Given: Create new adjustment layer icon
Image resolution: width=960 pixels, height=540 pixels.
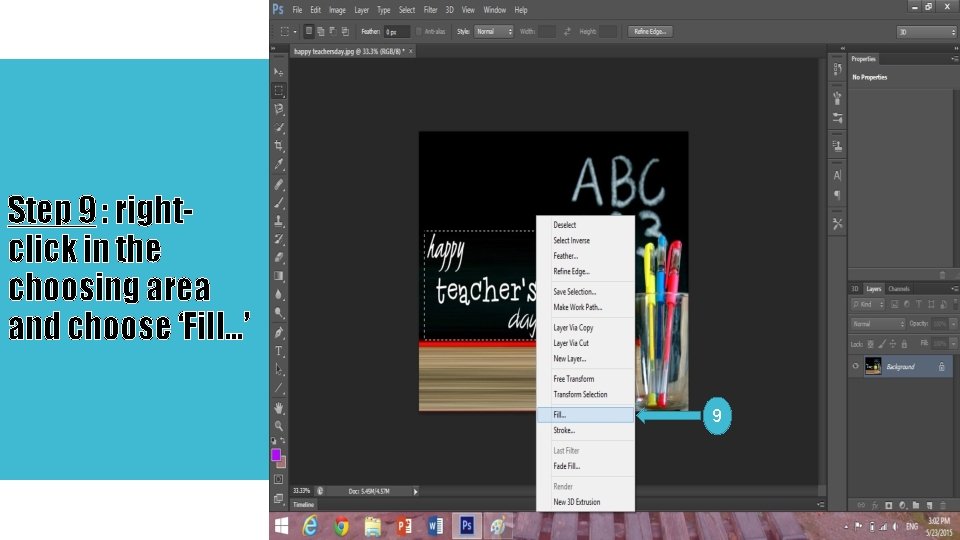Looking at the screenshot, I should tap(902, 505).
